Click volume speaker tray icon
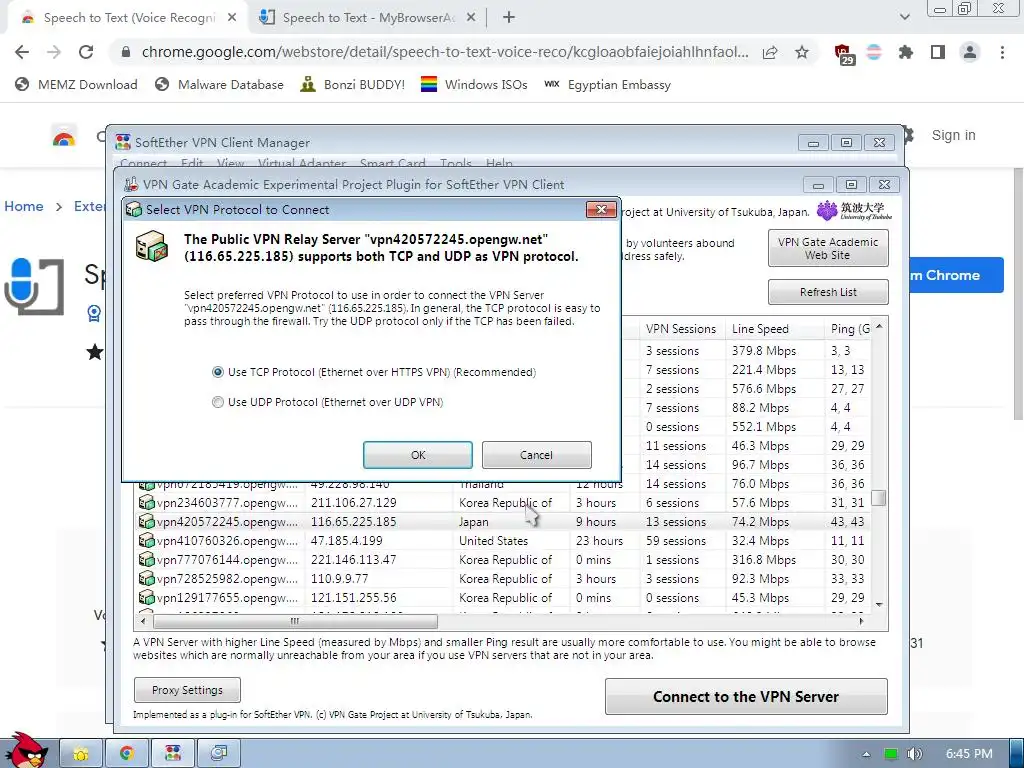The height and width of the screenshot is (768, 1024). click(915, 754)
